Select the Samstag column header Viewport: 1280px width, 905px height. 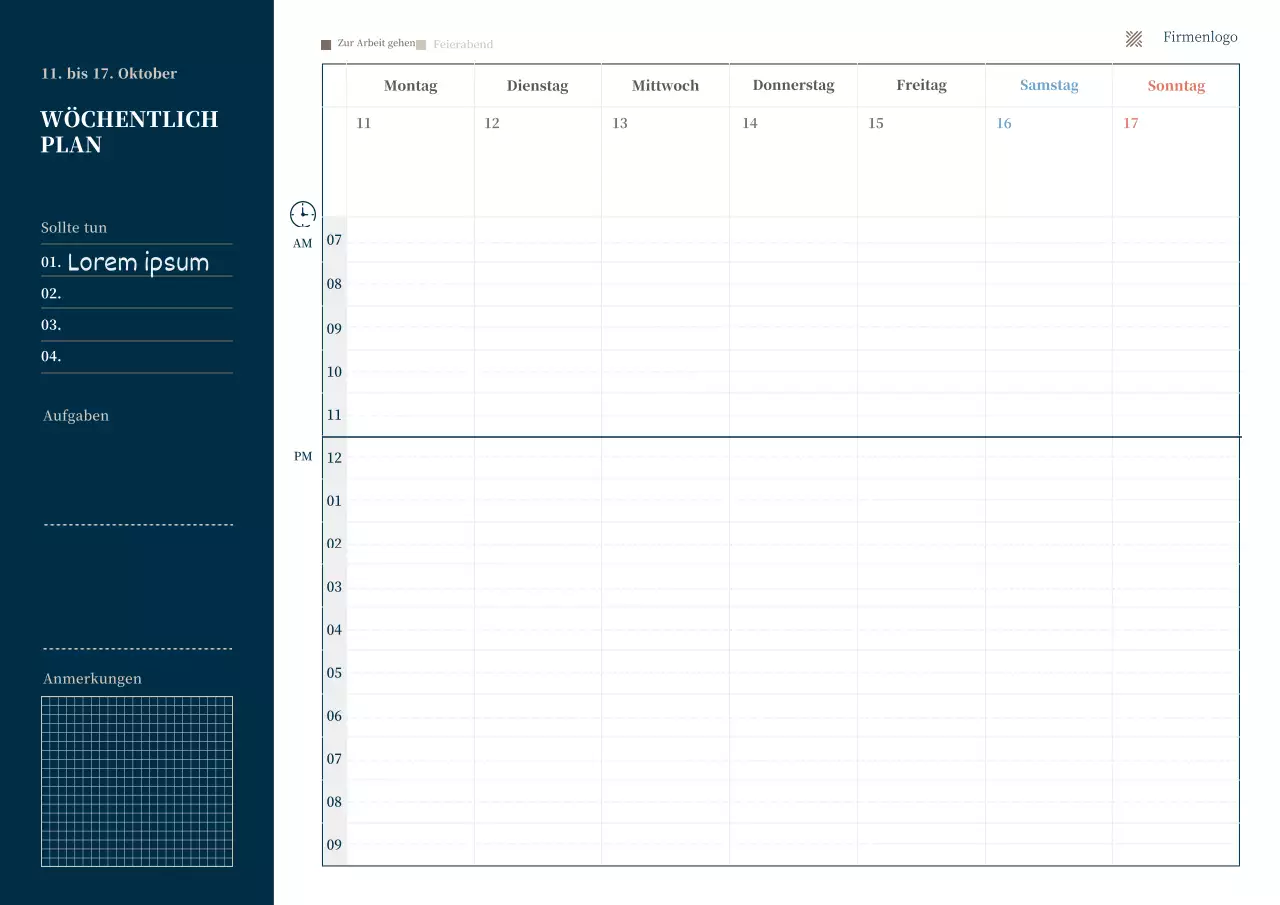click(1049, 86)
